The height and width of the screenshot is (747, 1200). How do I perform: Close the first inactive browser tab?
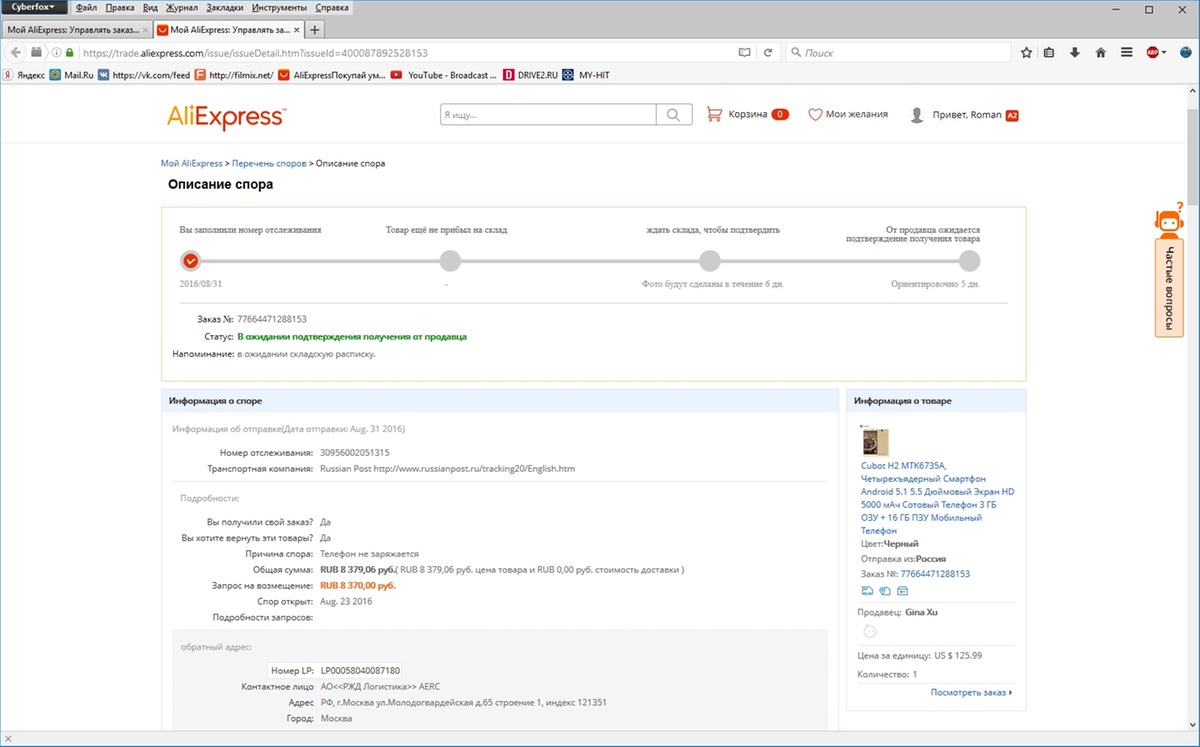tap(145, 30)
